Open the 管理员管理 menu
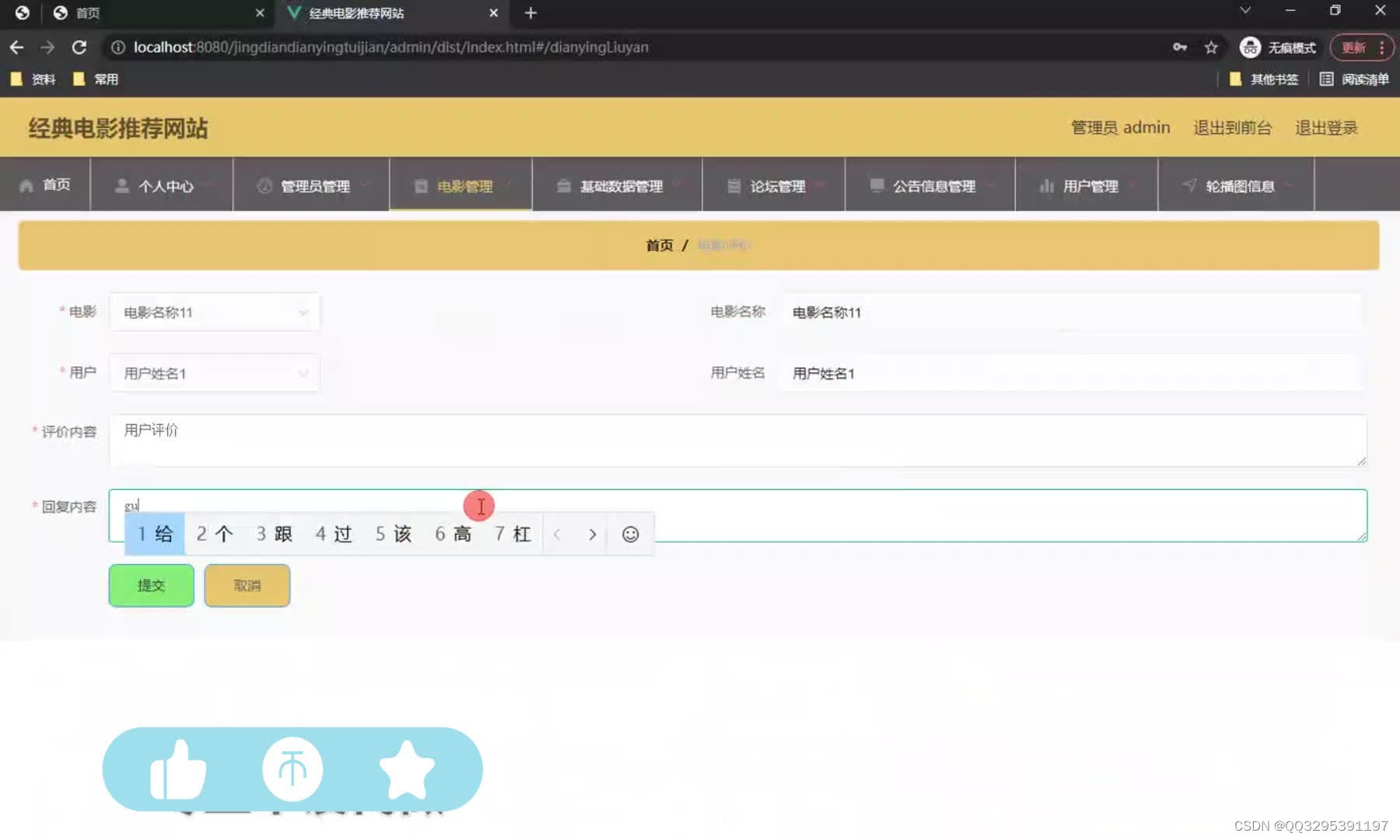1400x840 pixels. [311, 186]
